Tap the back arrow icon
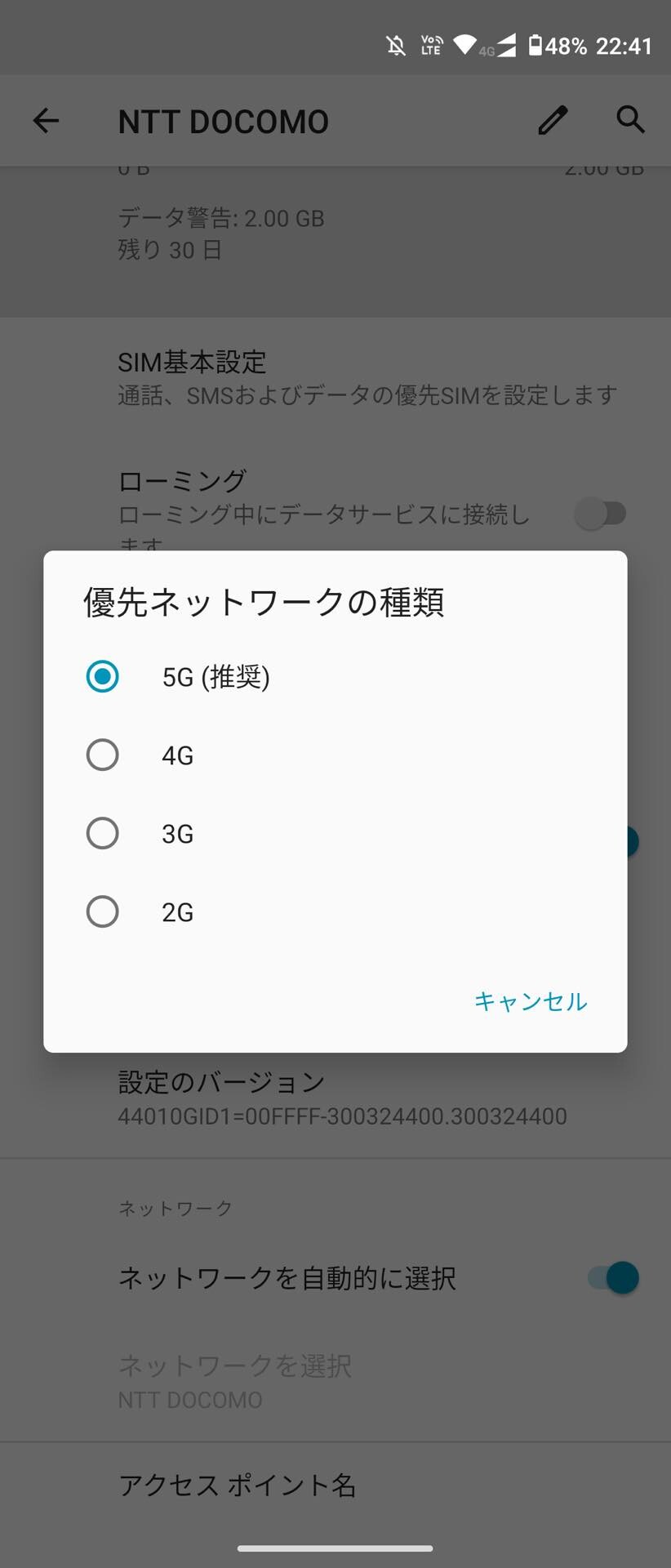 [x=46, y=121]
